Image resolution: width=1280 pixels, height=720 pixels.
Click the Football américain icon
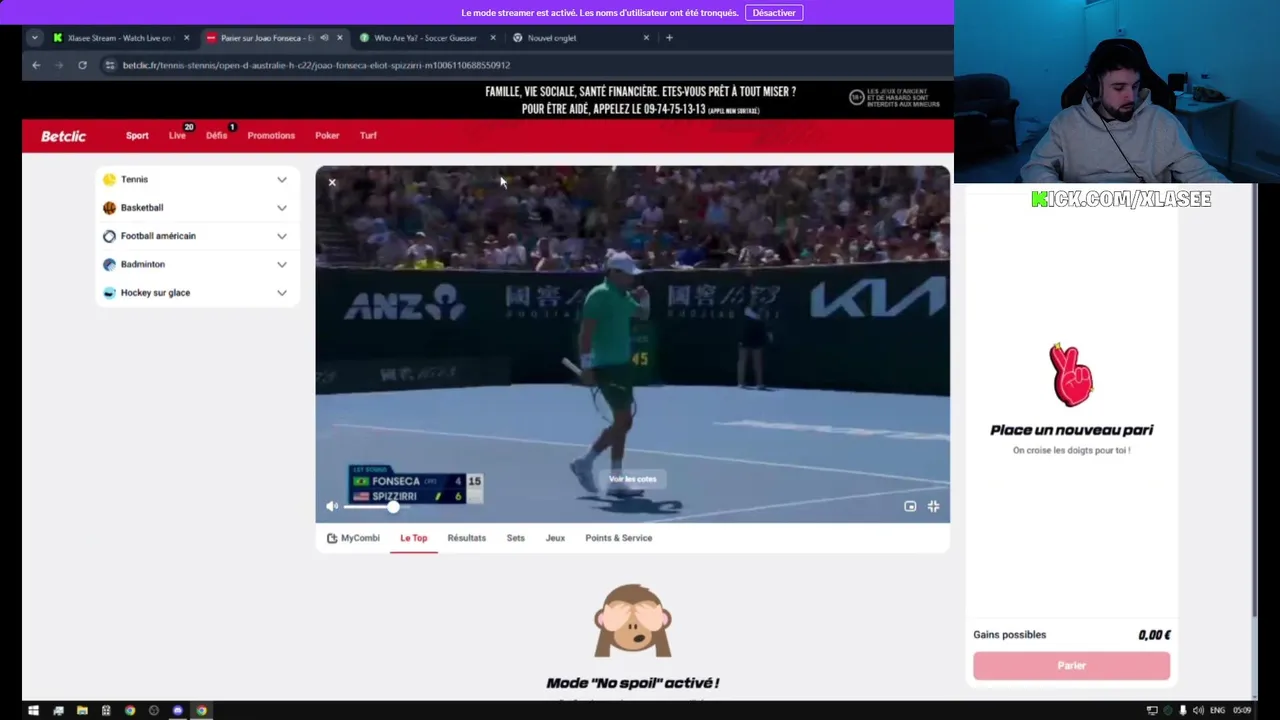click(109, 236)
